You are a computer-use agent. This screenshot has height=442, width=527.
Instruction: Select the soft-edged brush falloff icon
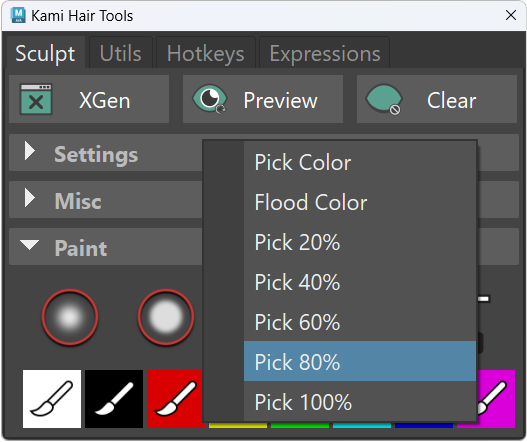coord(70,317)
